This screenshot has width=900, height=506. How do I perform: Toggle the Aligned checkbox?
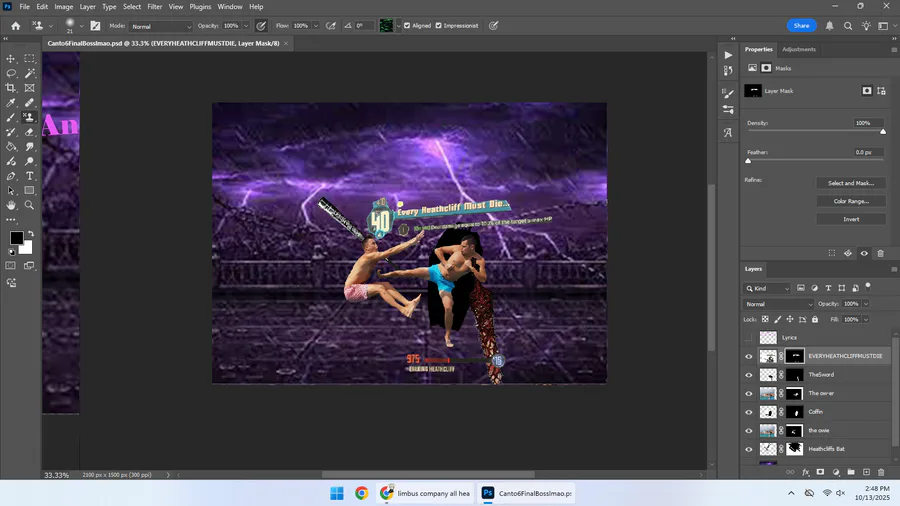click(x=407, y=26)
